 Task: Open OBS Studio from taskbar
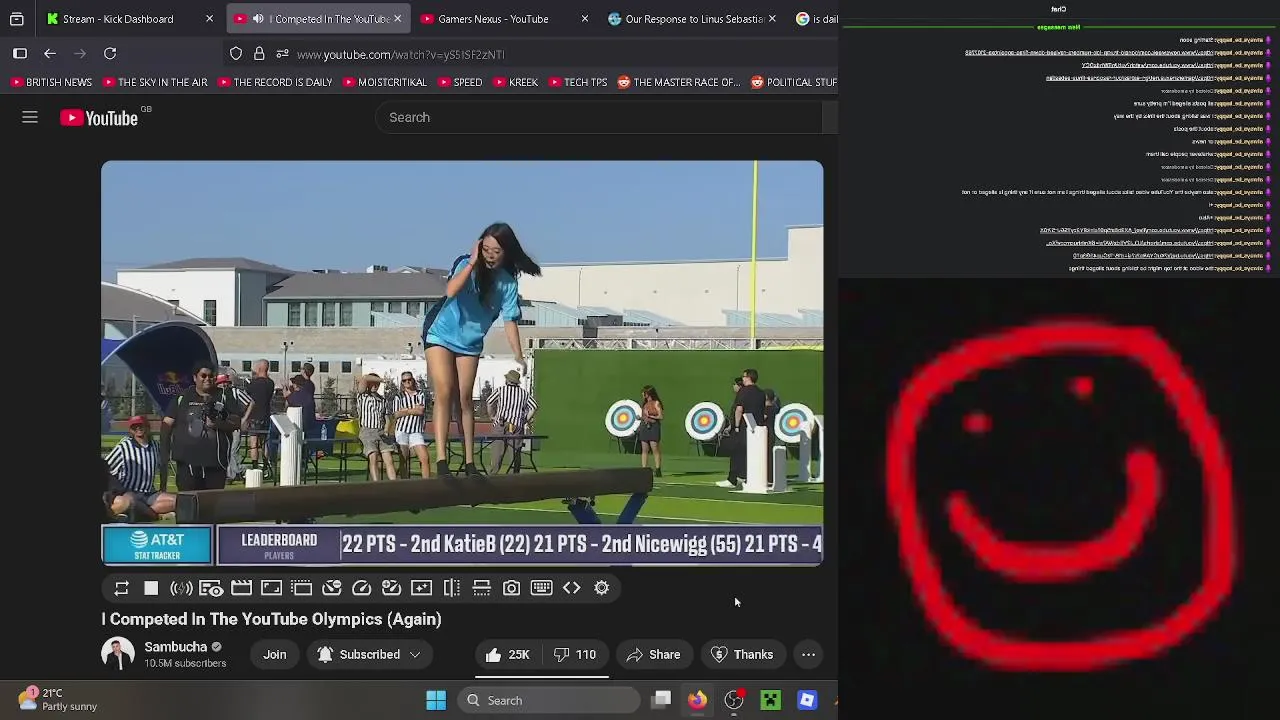point(734,700)
